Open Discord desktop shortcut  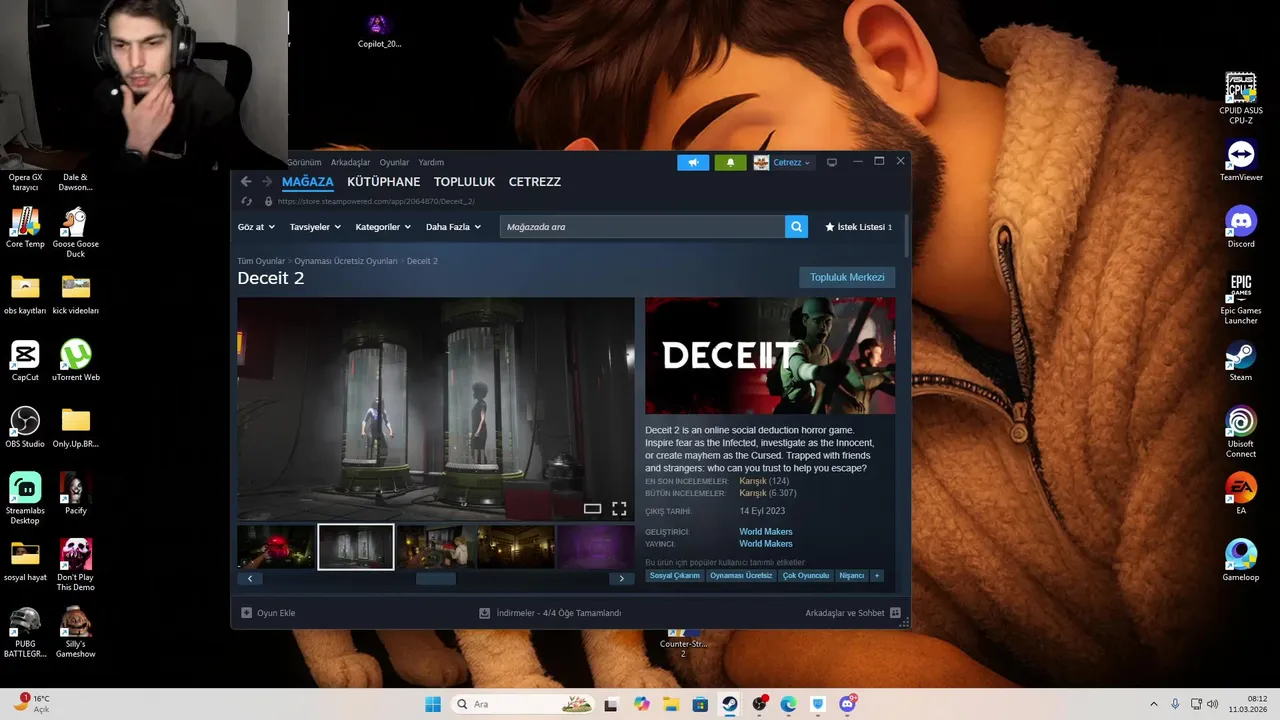[1241, 226]
